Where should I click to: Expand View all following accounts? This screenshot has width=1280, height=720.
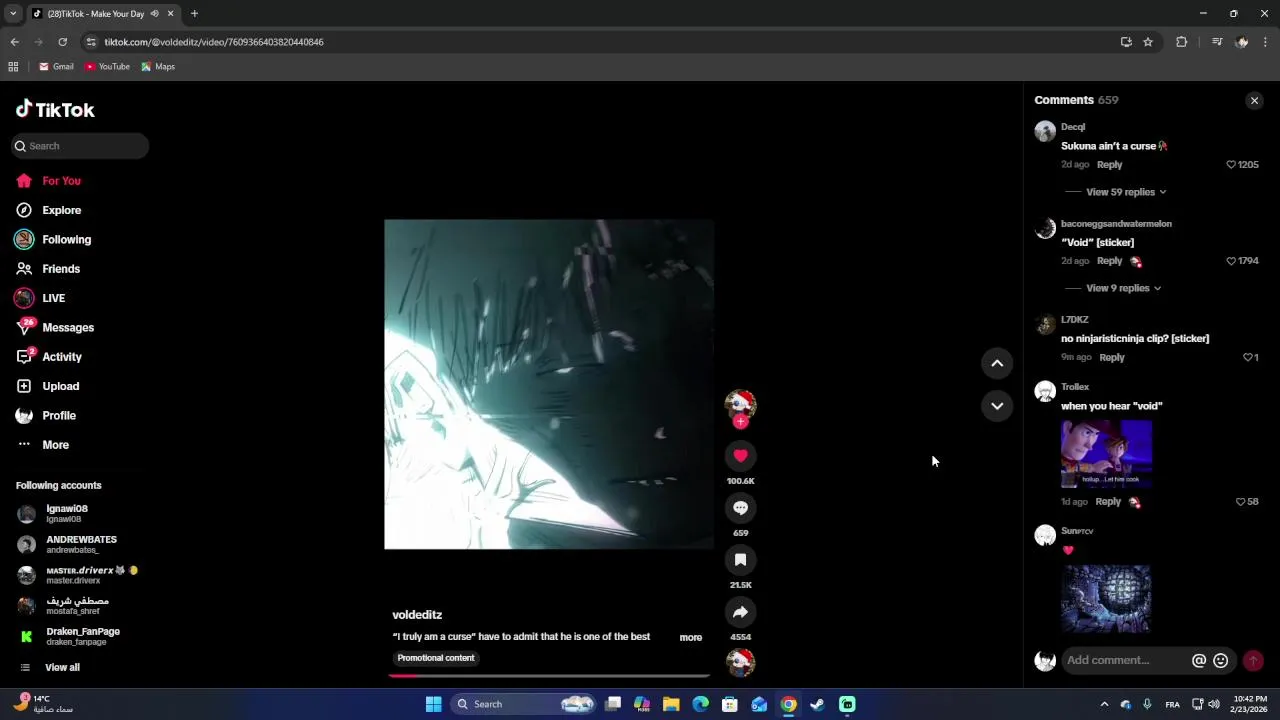[62, 668]
